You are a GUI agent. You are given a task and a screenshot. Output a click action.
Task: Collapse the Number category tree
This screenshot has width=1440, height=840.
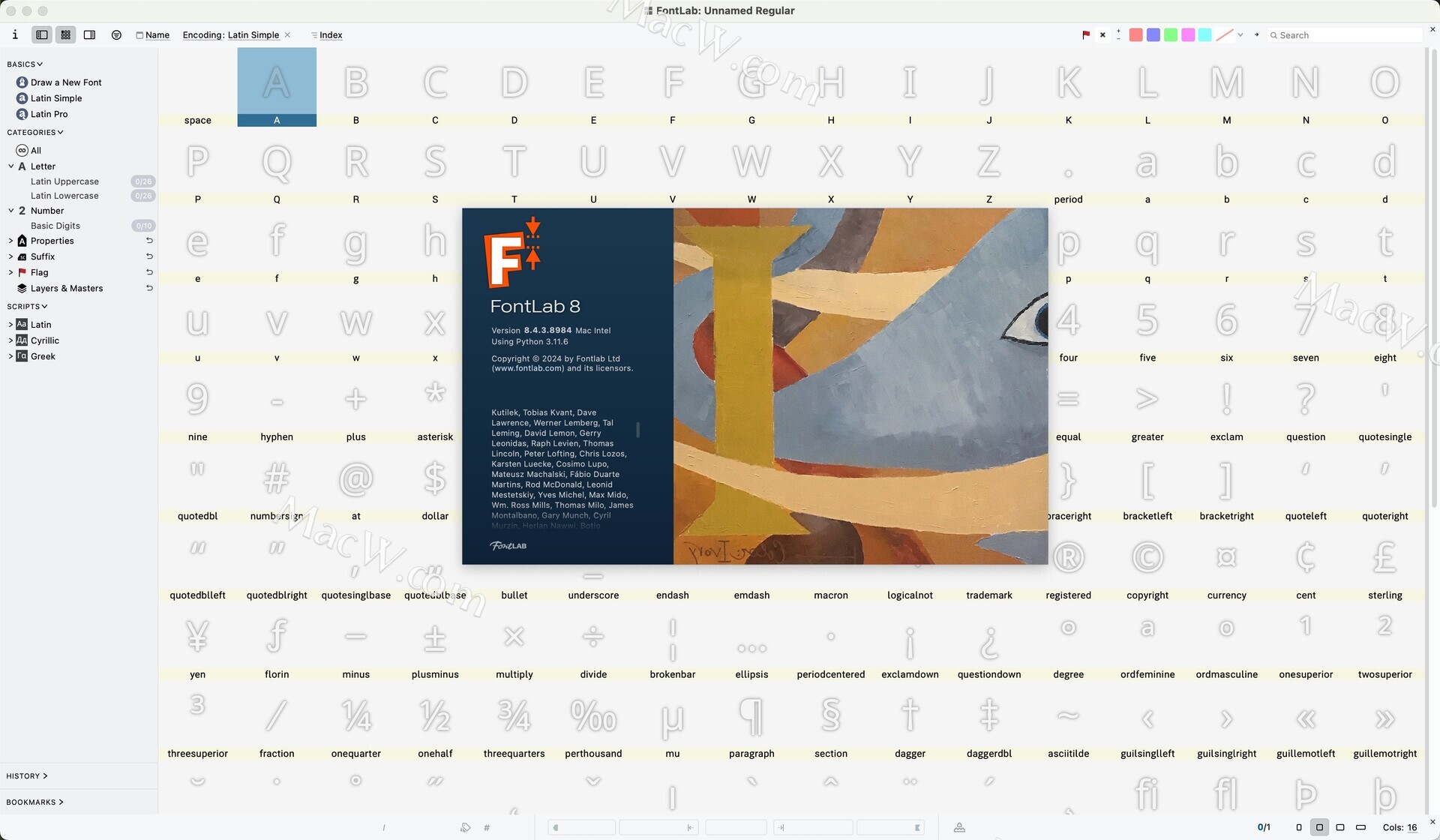click(x=11, y=211)
